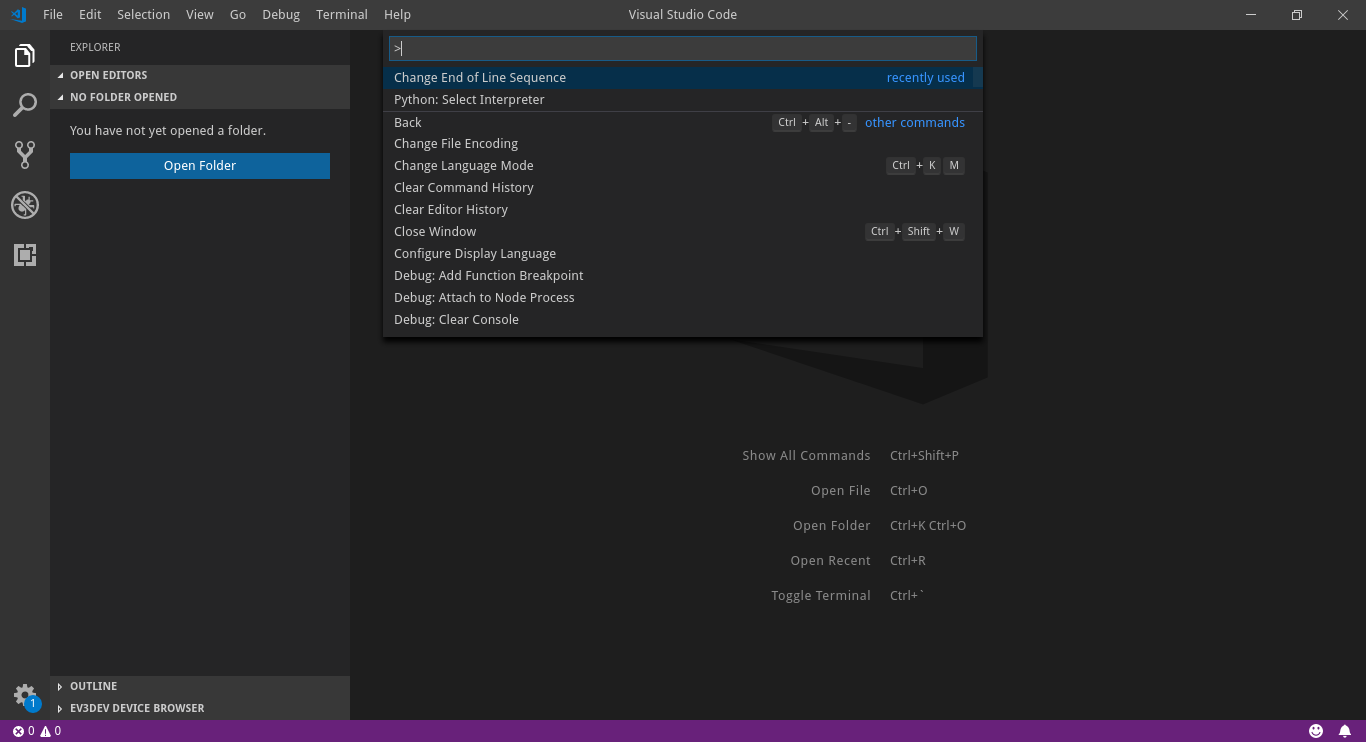Restore down the window
This screenshot has width=1366, height=742.
[x=1296, y=15]
